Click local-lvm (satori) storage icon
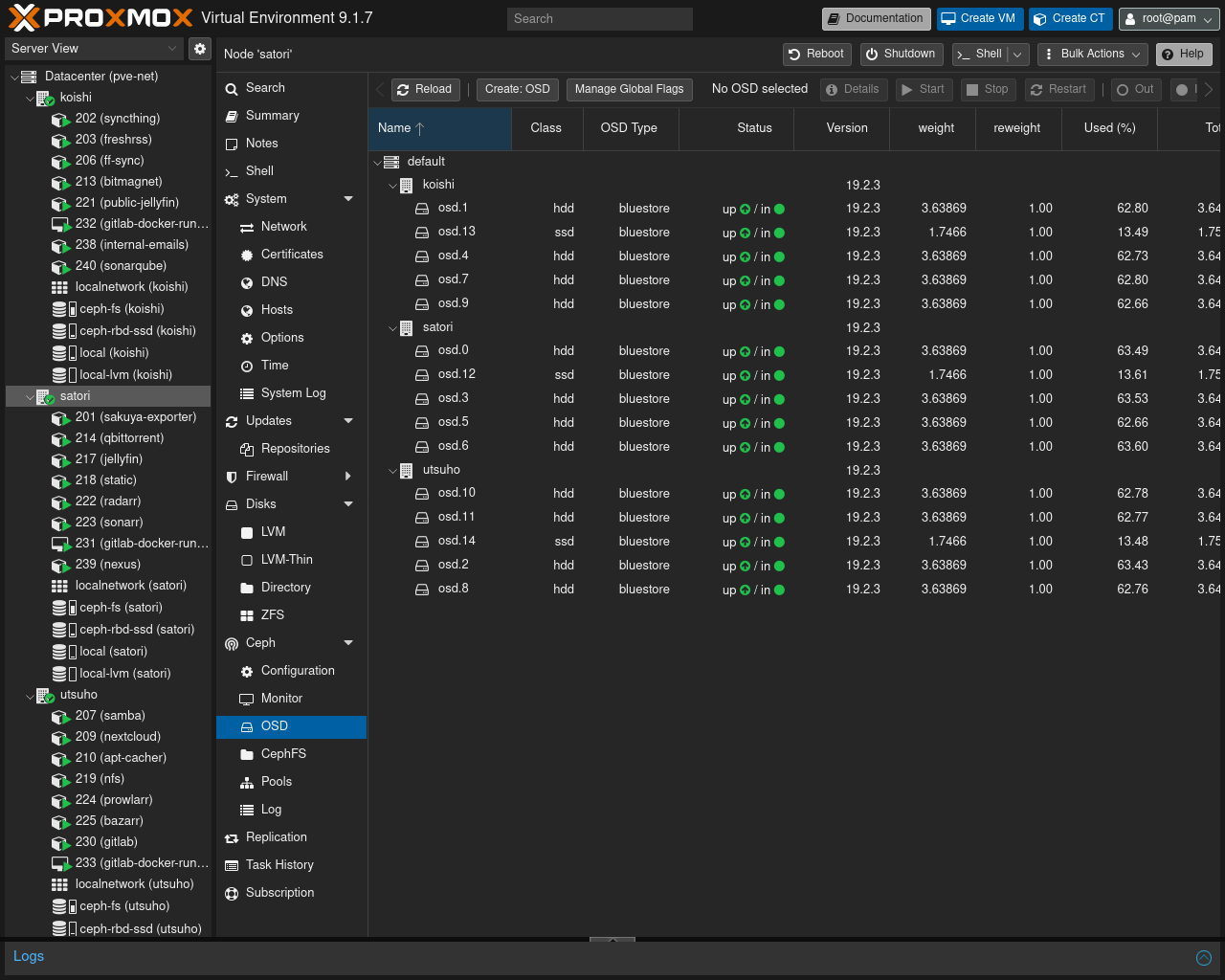The width and height of the screenshot is (1225, 980). [63, 674]
